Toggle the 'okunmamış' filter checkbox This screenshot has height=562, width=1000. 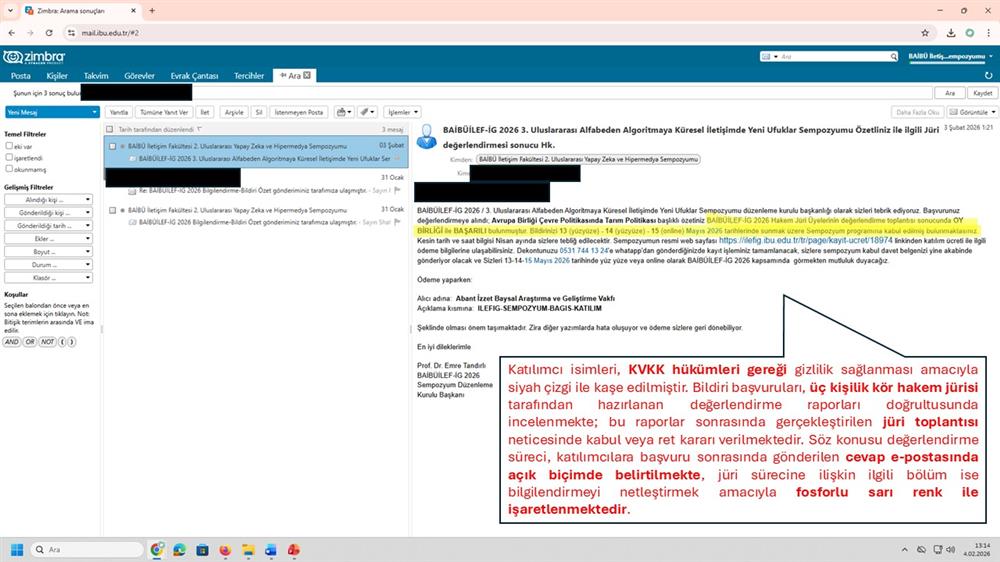pyautogui.click(x=9, y=169)
